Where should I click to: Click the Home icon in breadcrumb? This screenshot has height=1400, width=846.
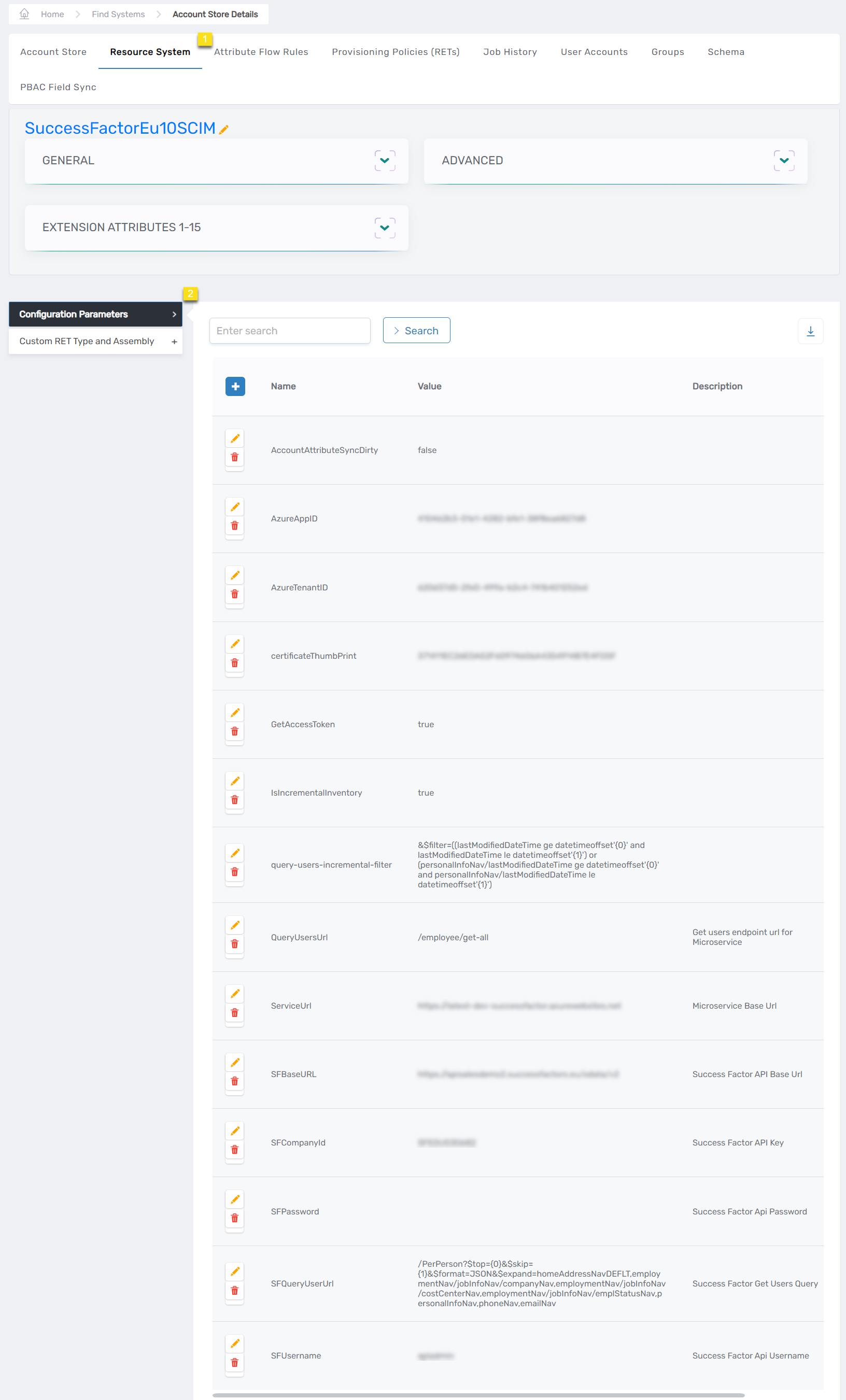click(x=24, y=13)
